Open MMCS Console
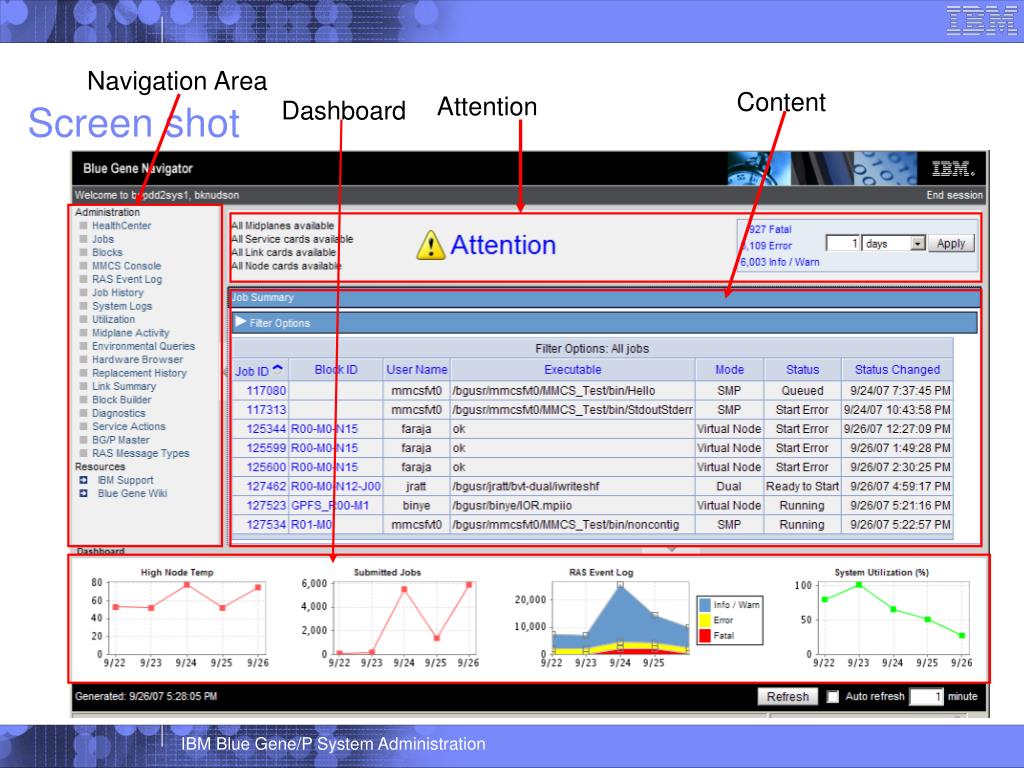Image resolution: width=1024 pixels, height=768 pixels. (126, 266)
